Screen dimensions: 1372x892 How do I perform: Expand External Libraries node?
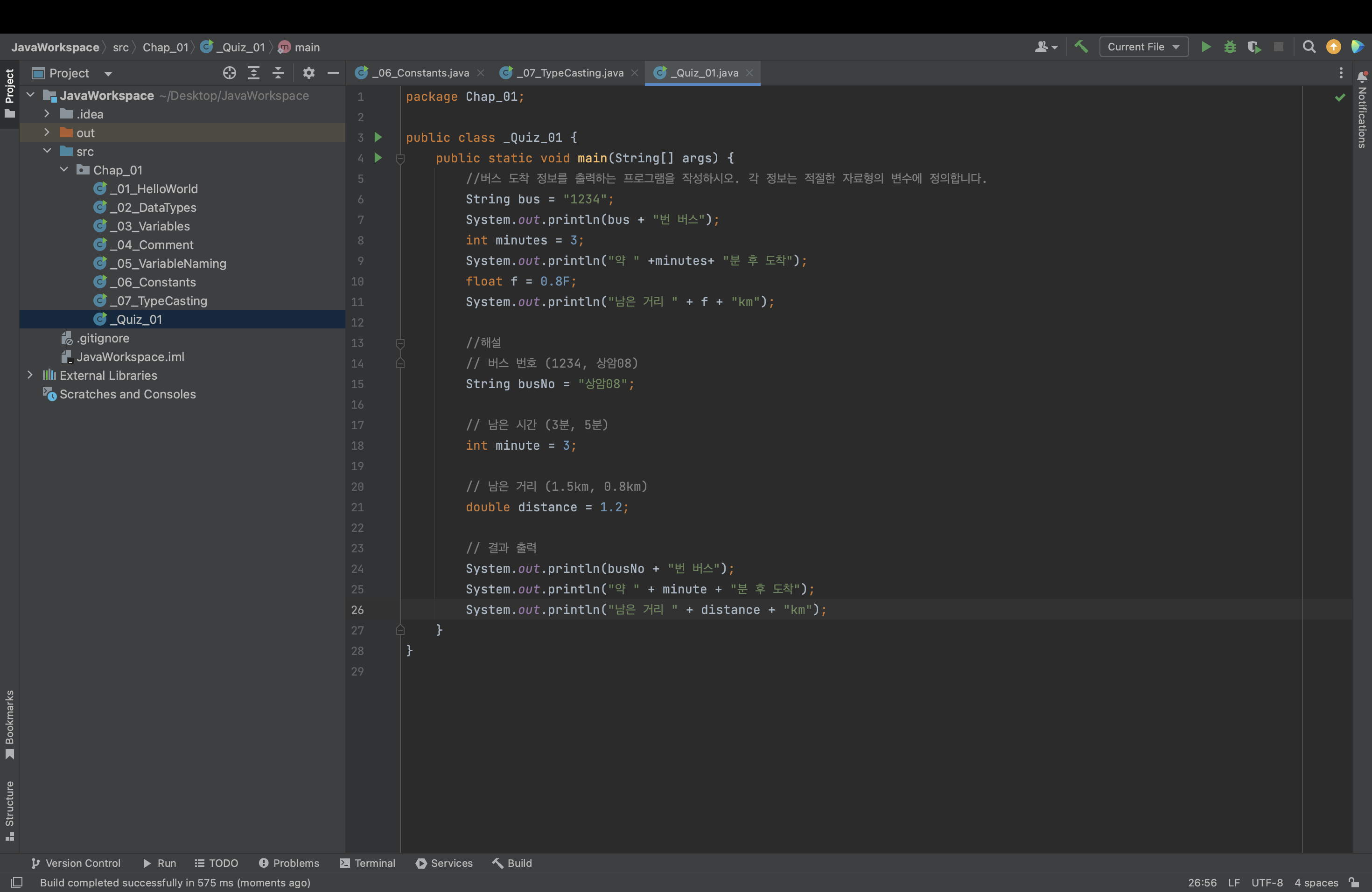tap(30, 375)
